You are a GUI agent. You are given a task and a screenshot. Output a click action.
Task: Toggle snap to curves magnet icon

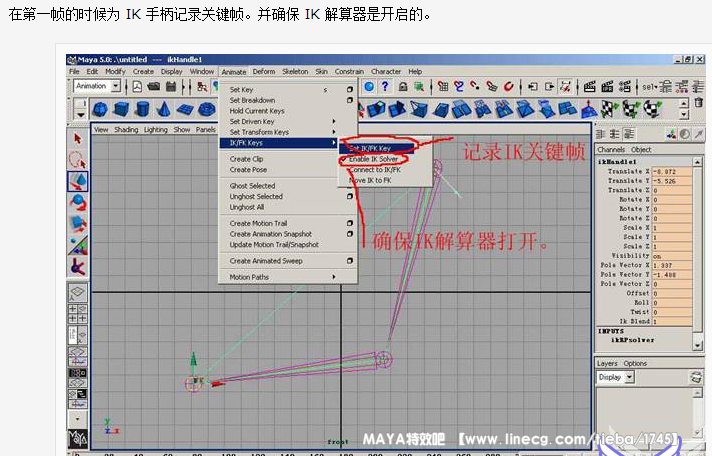(x=459, y=86)
